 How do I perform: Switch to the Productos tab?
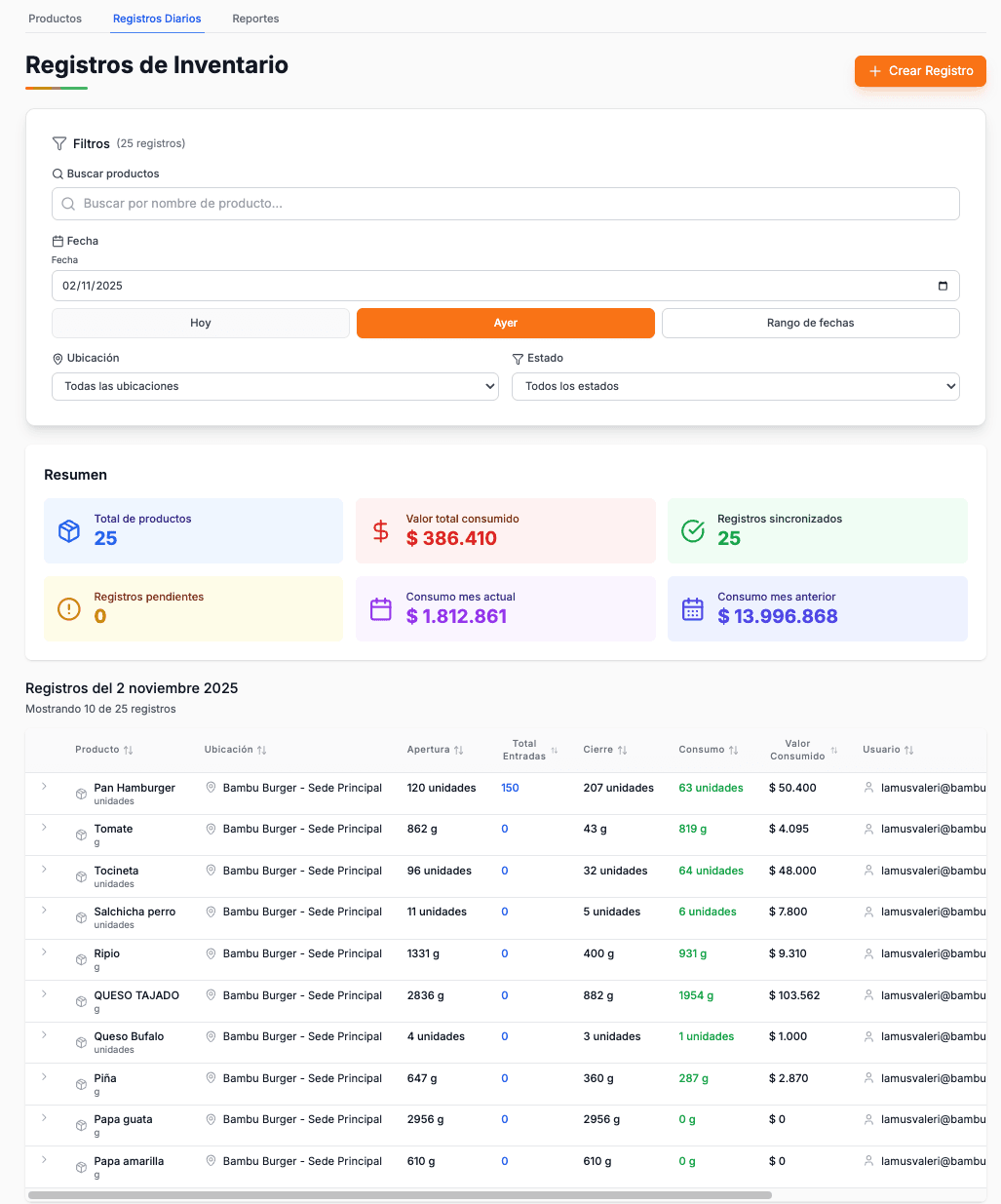[x=55, y=18]
